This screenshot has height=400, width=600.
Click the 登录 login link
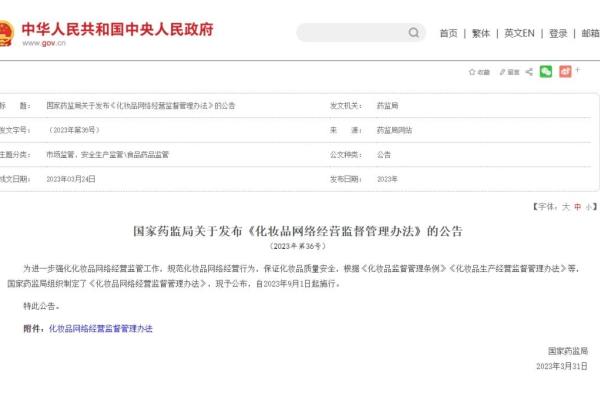click(x=558, y=33)
